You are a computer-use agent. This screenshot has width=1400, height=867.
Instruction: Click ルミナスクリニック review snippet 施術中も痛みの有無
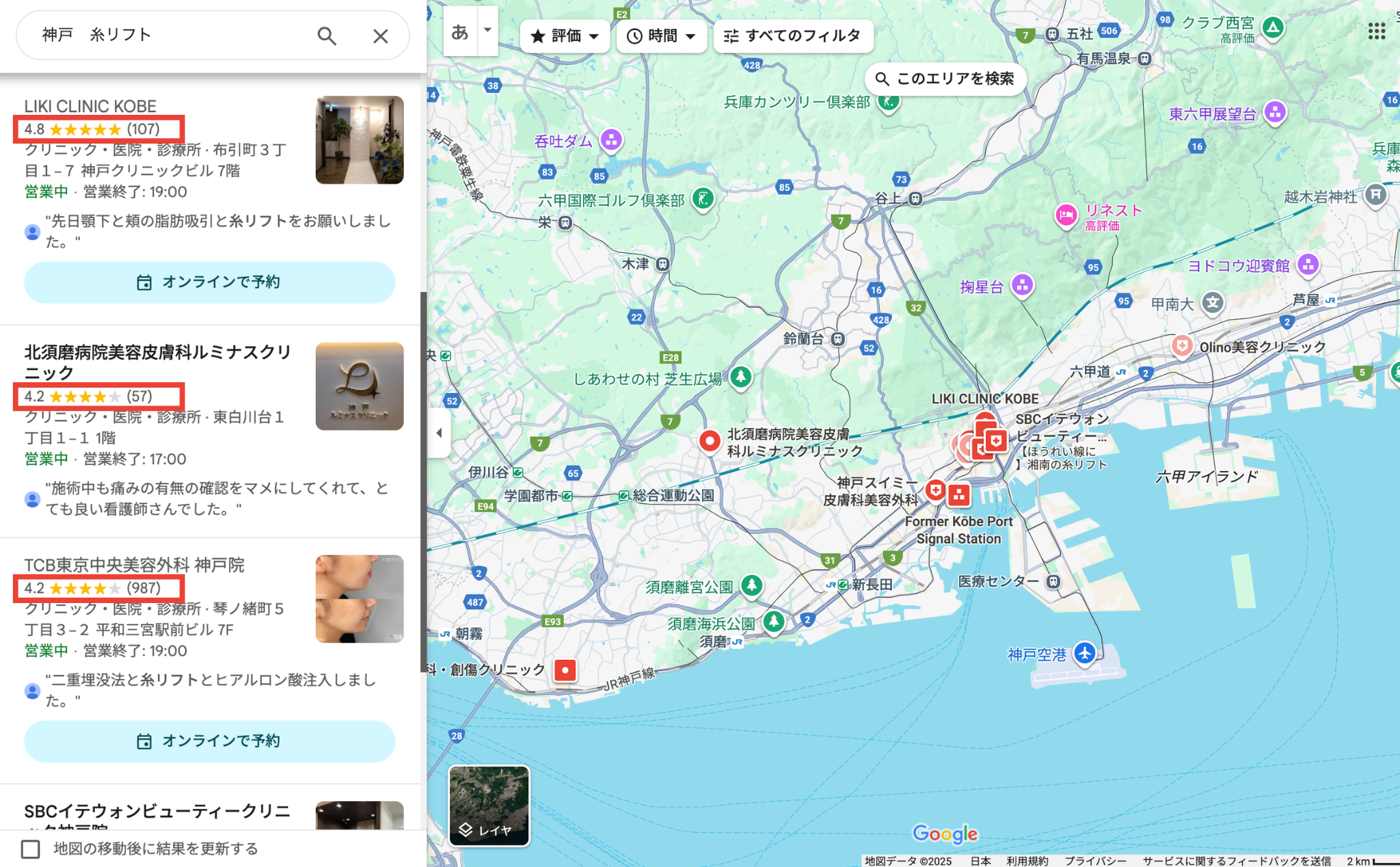[217, 498]
